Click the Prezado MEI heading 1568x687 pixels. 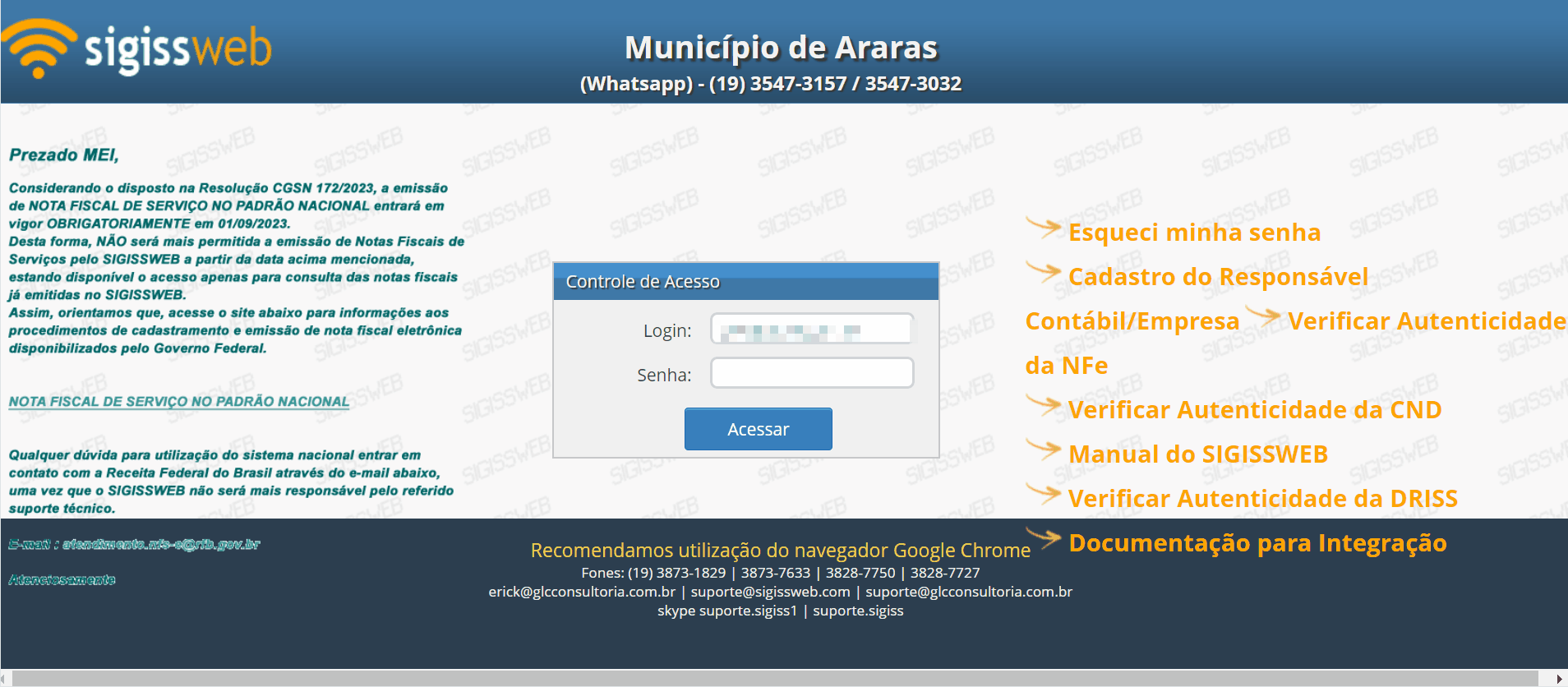[x=64, y=155]
